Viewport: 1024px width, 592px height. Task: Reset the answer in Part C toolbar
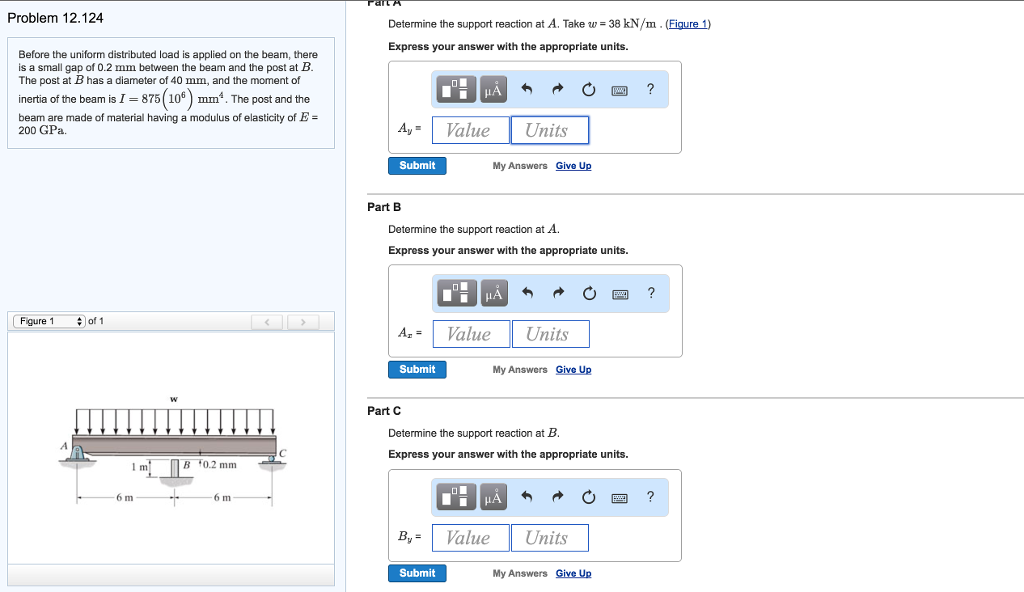[589, 497]
